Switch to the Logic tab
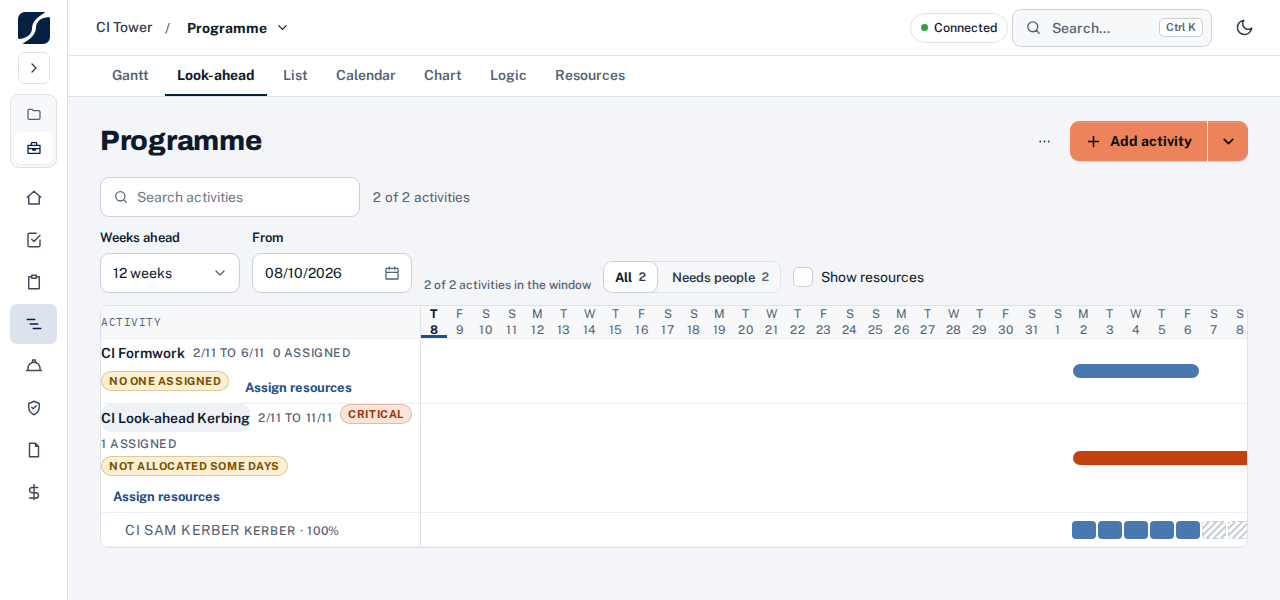The image size is (1280, 600). tap(508, 75)
